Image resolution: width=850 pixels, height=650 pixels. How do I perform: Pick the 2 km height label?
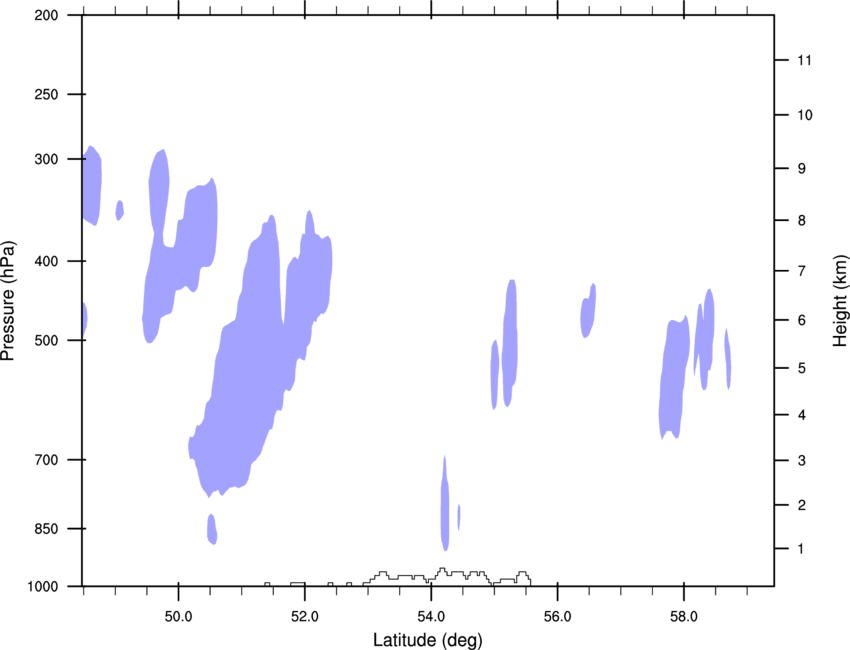point(802,505)
